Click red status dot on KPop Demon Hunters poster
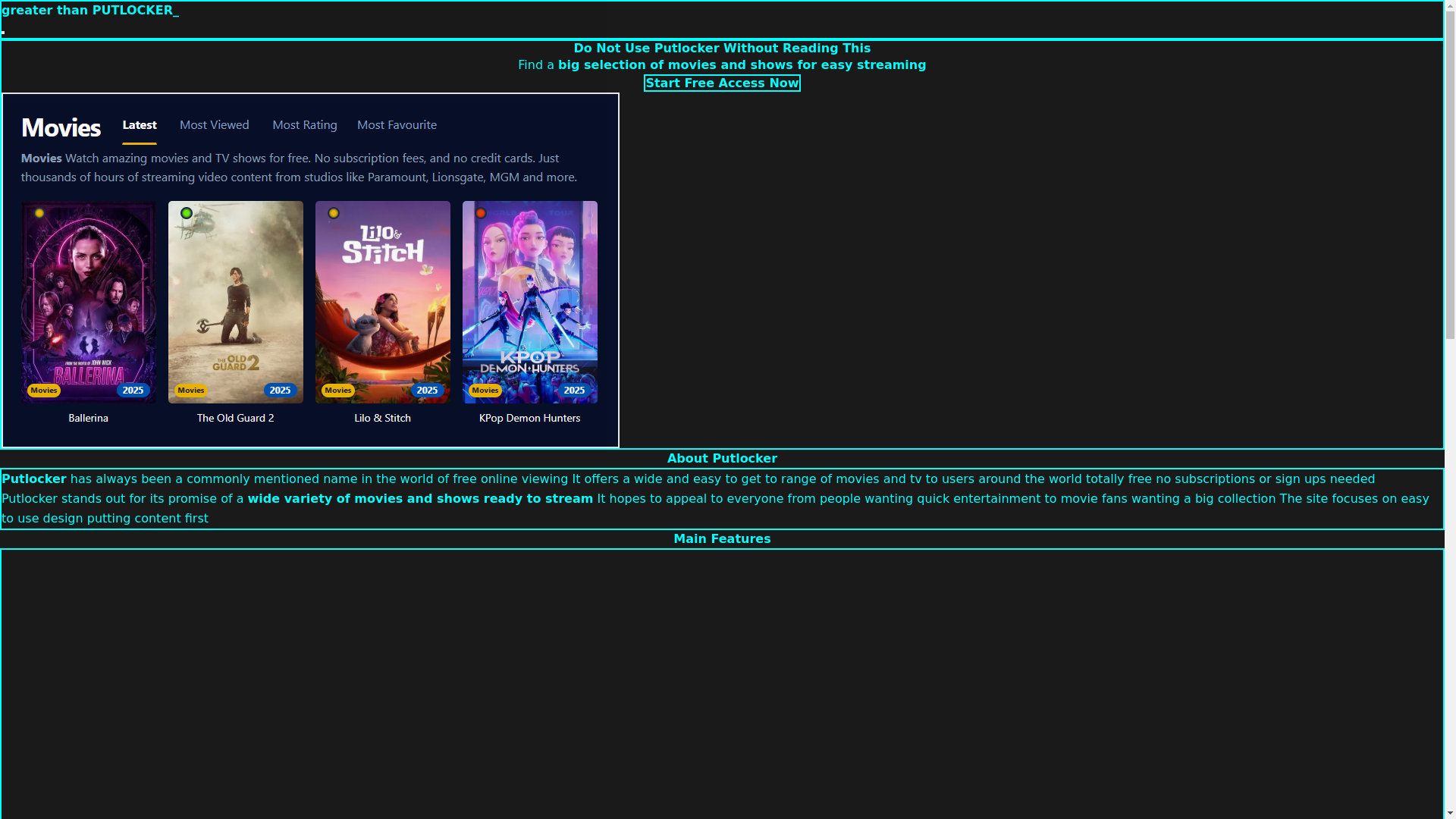The image size is (1456, 819). click(x=481, y=213)
